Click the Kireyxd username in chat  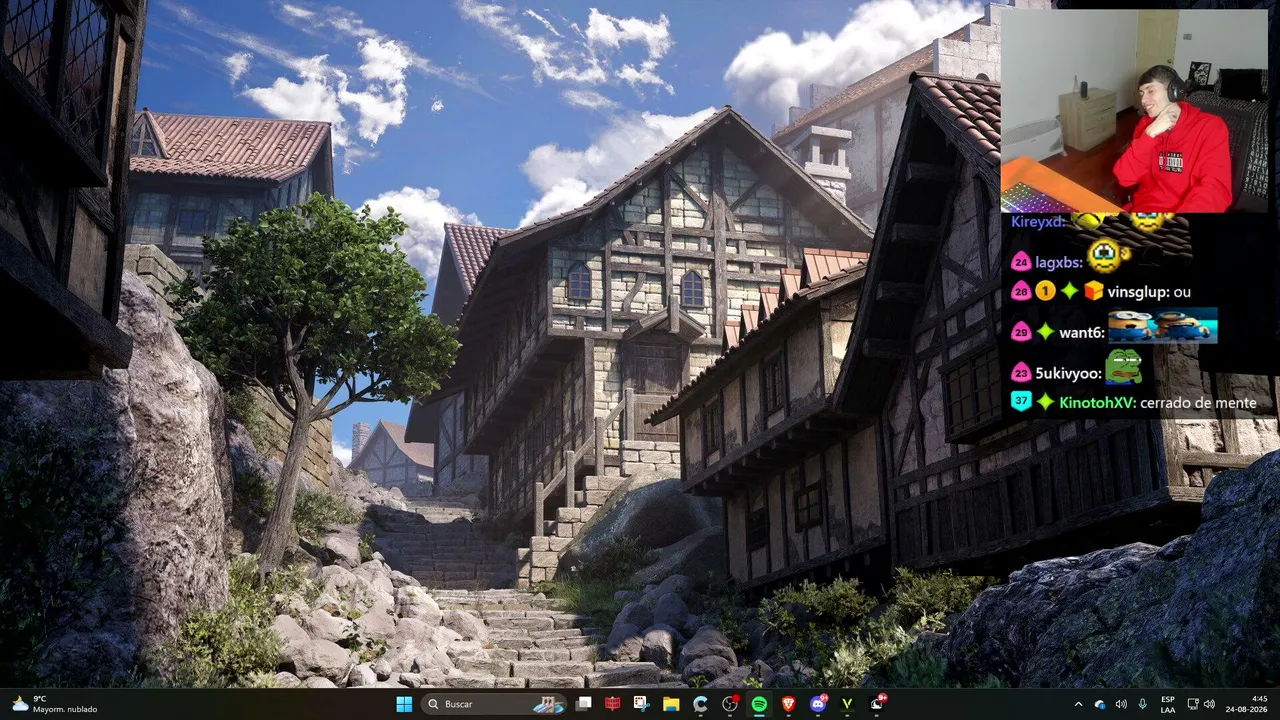tap(1038, 222)
